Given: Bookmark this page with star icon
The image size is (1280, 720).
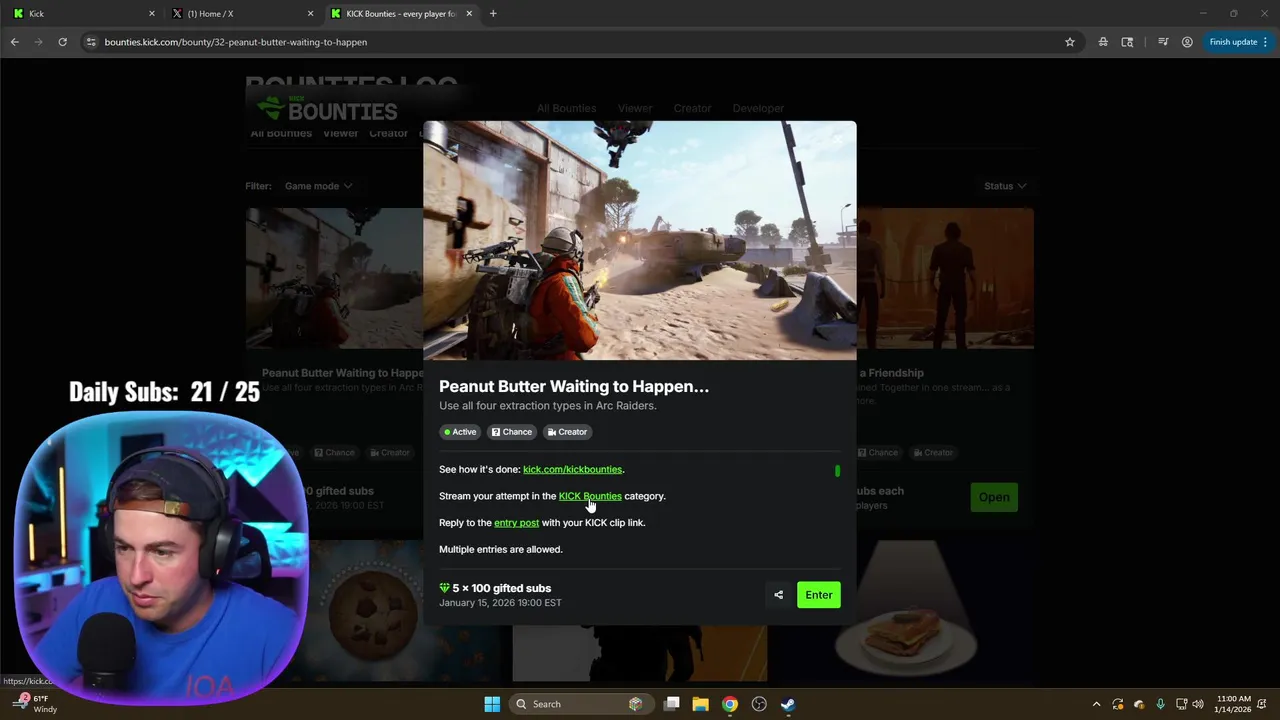Looking at the screenshot, I should [1070, 42].
